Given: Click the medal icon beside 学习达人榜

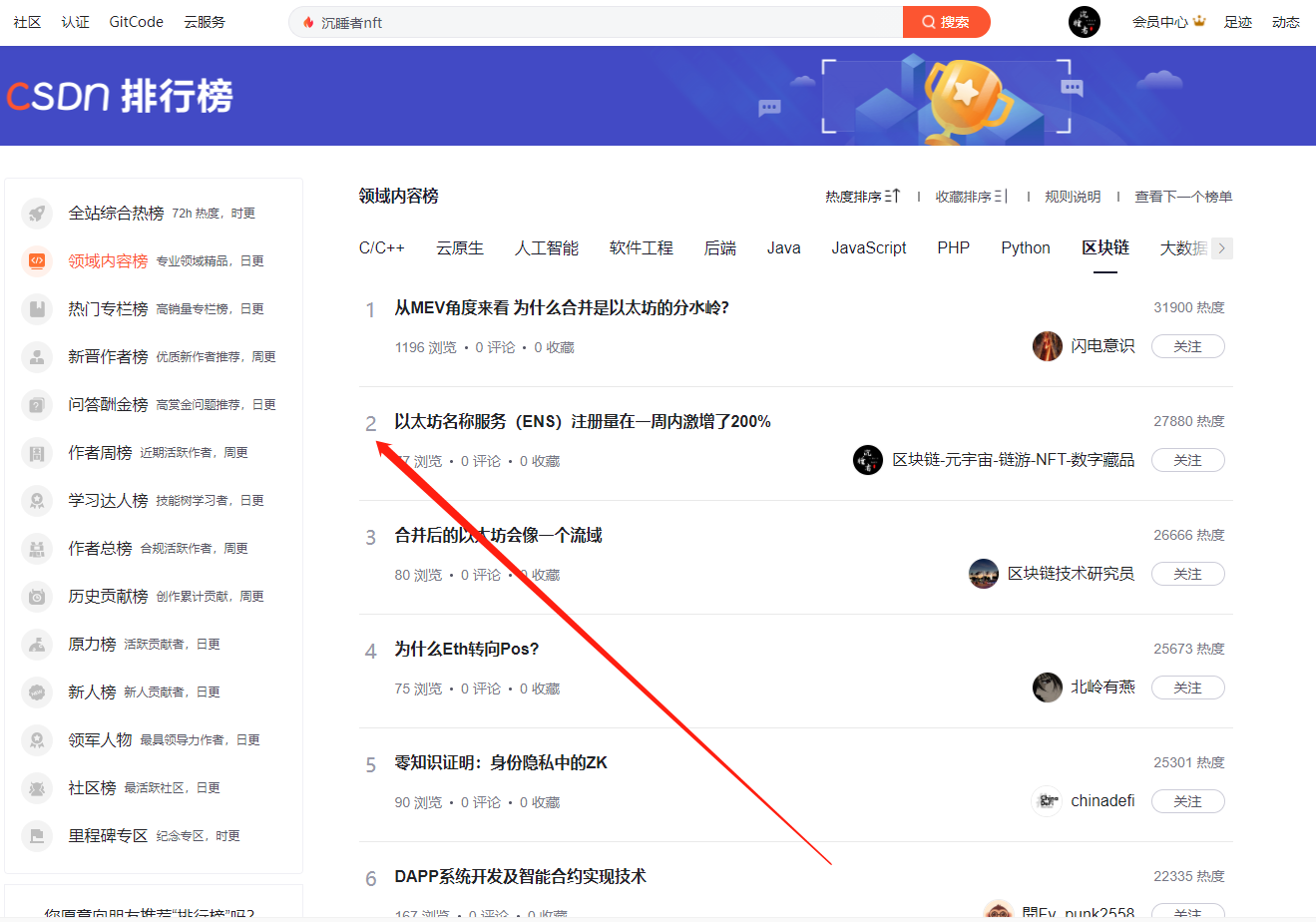Looking at the screenshot, I should (37, 501).
